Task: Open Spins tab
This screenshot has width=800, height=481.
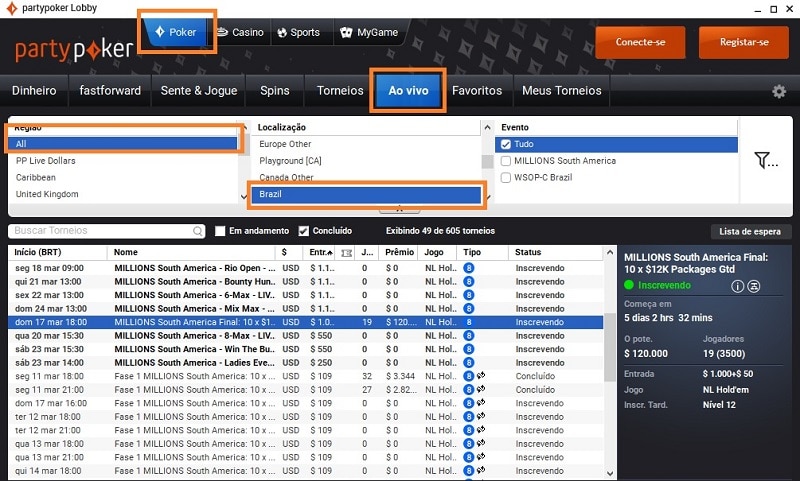Action: click(x=275, y=91)
